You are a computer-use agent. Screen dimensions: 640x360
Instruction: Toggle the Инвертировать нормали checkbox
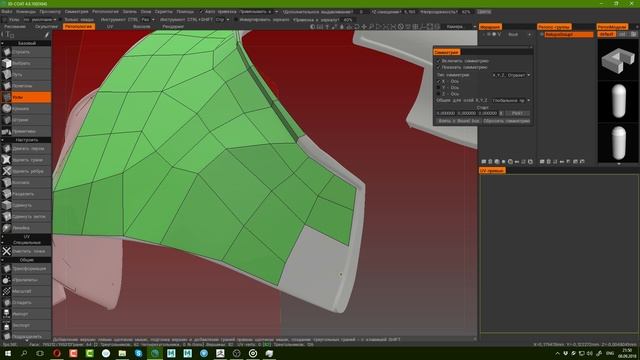[x=236, y=19]
